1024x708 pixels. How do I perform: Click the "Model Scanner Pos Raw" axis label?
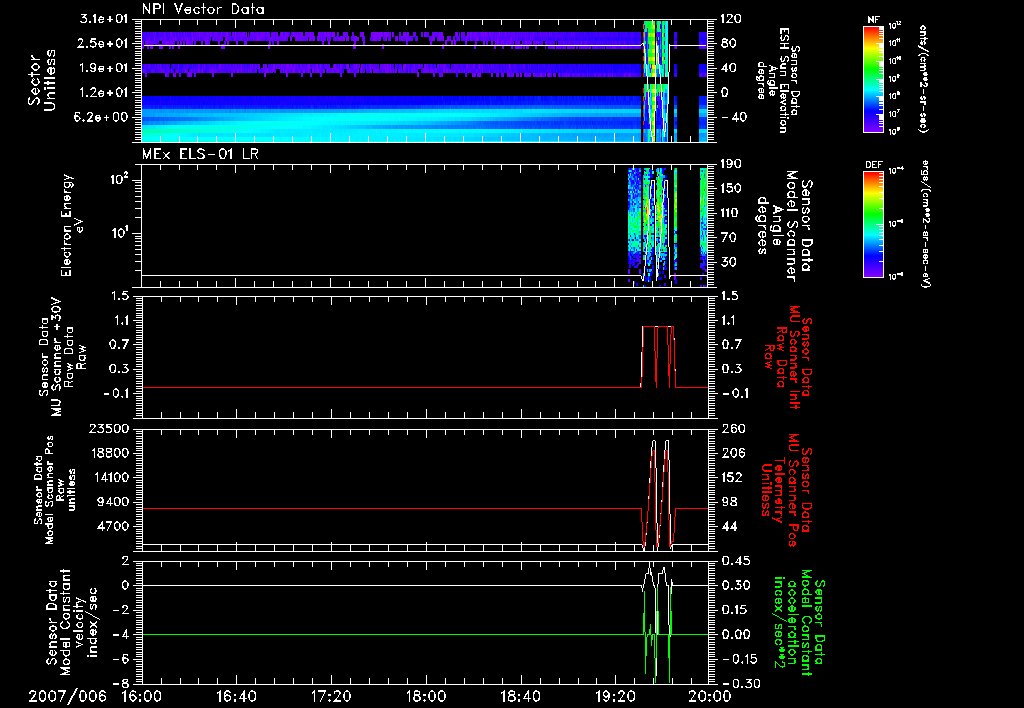(54, 490)
